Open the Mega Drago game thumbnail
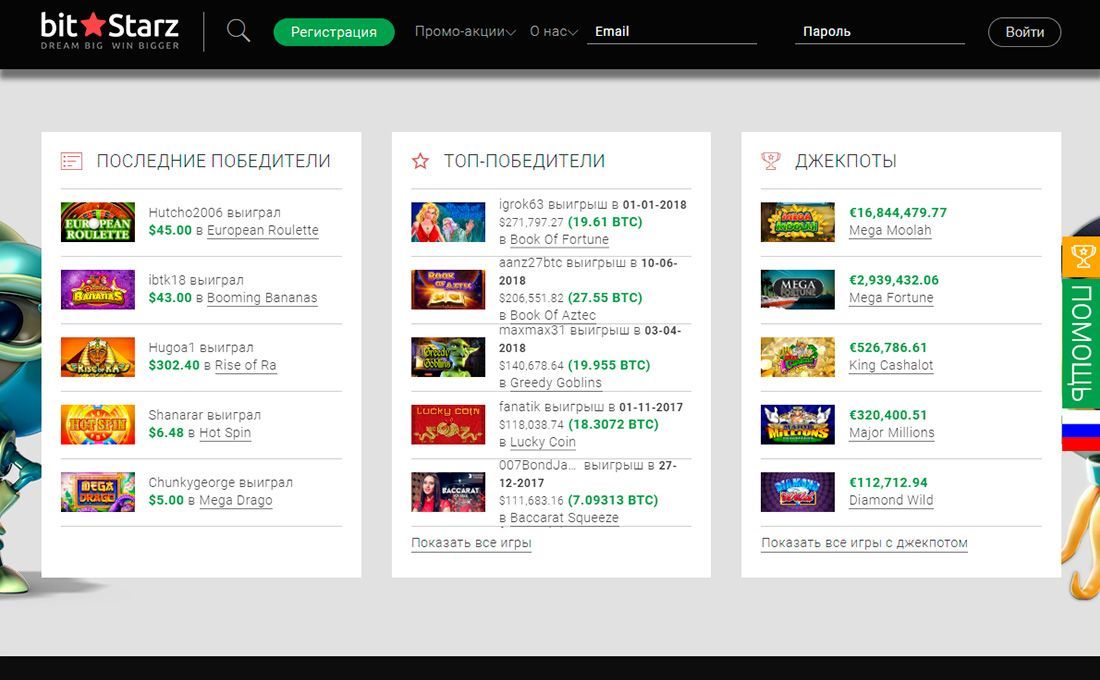This screenshot has height=680, width=1100. tap(98, 491)
